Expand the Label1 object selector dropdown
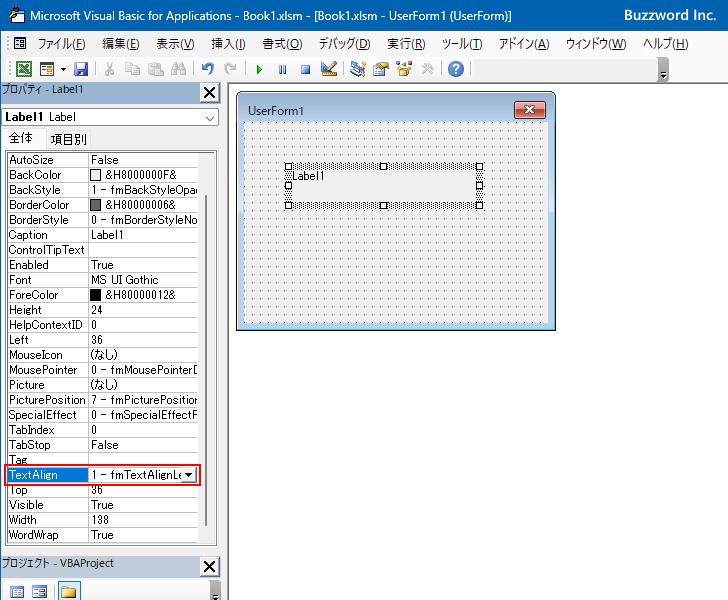The height and width of the screenshot is (600, 728). 210,118
